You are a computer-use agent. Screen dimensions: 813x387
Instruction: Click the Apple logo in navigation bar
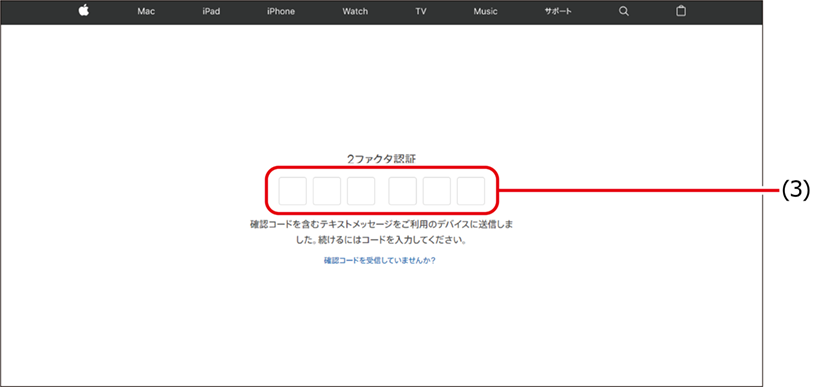coord(84,11)
